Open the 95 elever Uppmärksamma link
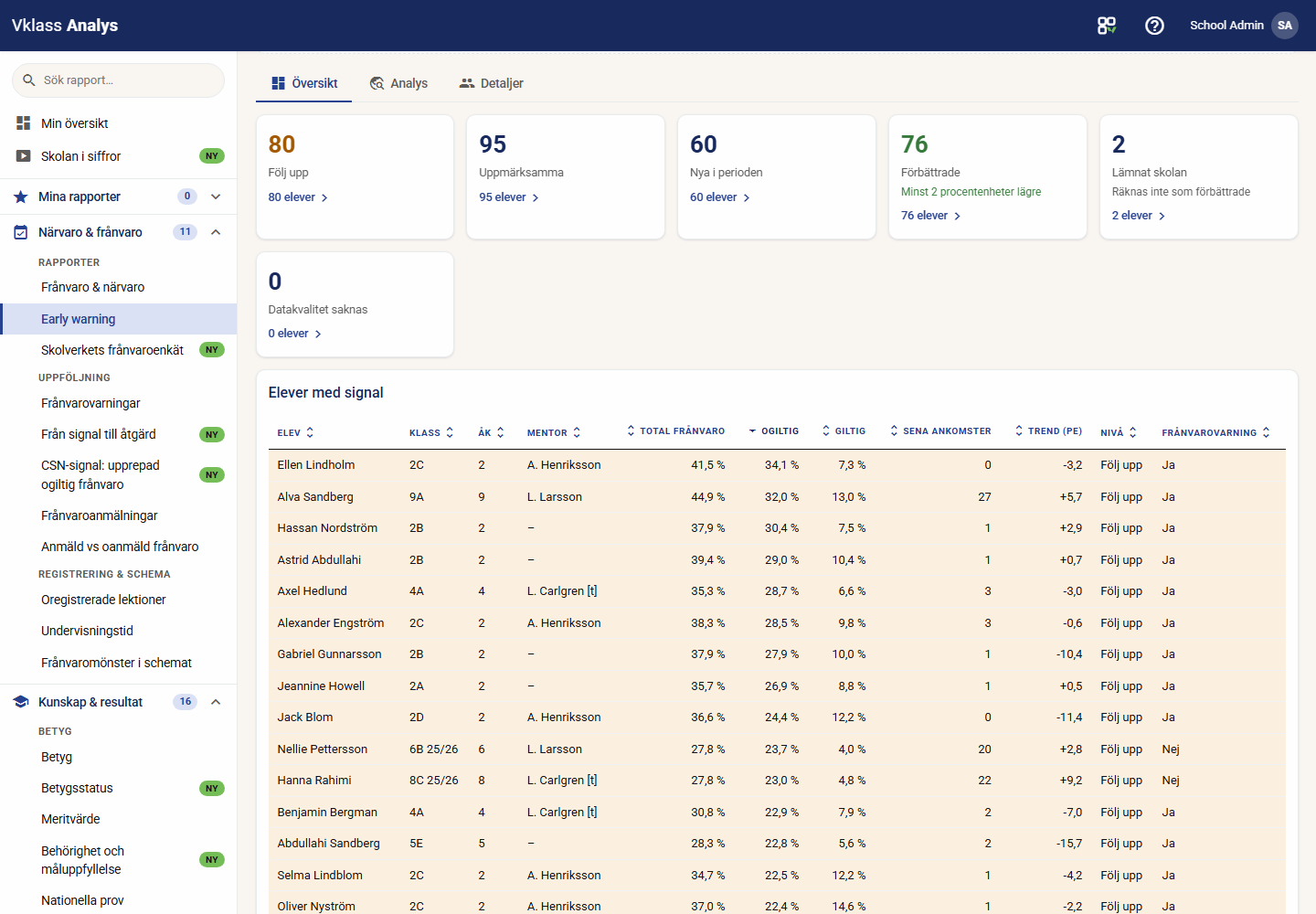Viewport: 1316px width, 914px height. (x=509, y=197)
